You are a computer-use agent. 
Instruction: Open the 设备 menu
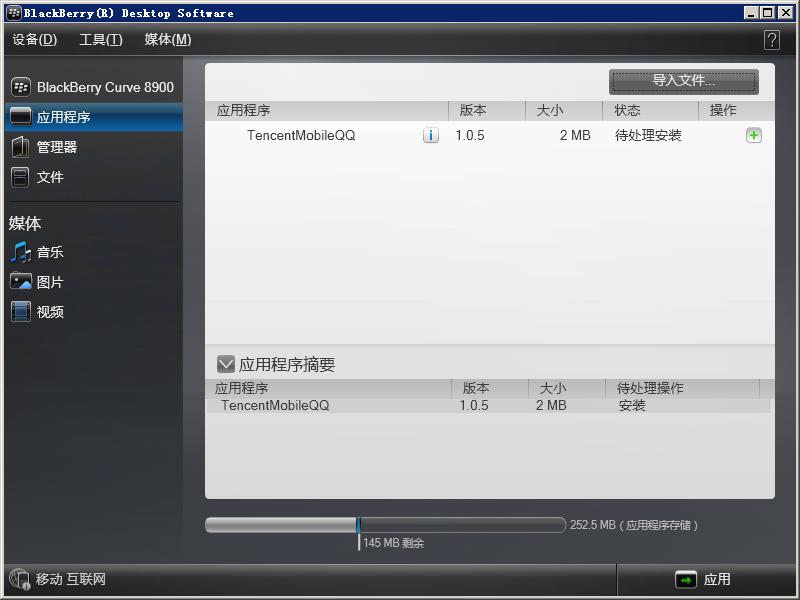pos(33,40)
